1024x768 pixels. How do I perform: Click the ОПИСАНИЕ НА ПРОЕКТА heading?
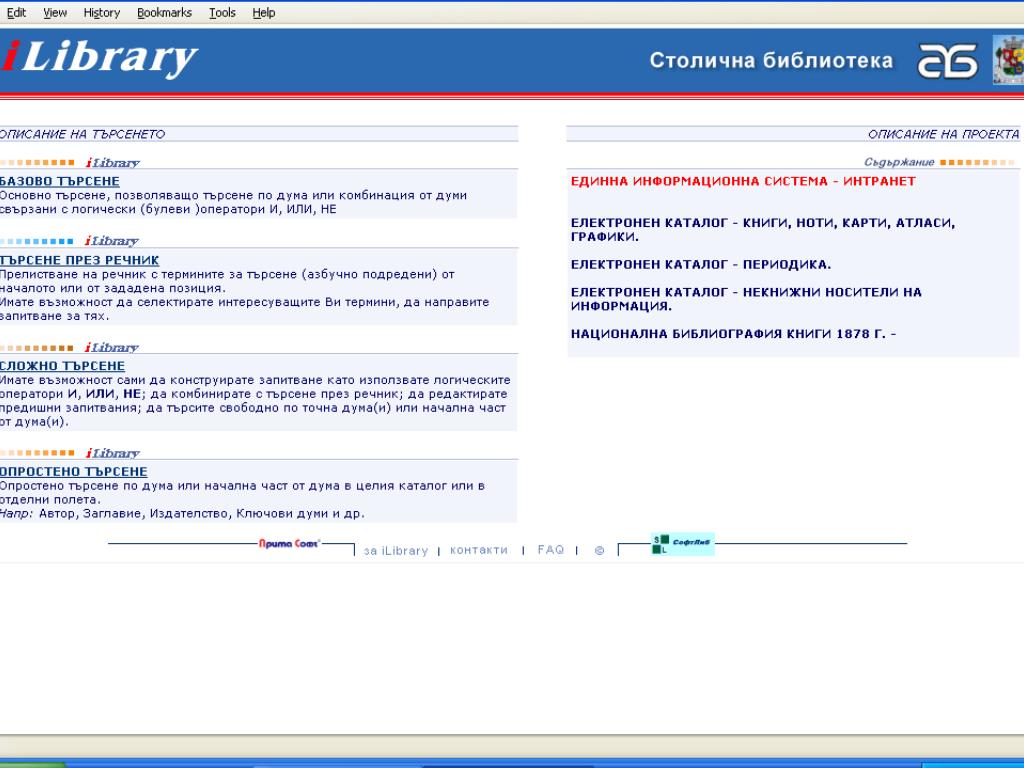(x=944, y=134)
